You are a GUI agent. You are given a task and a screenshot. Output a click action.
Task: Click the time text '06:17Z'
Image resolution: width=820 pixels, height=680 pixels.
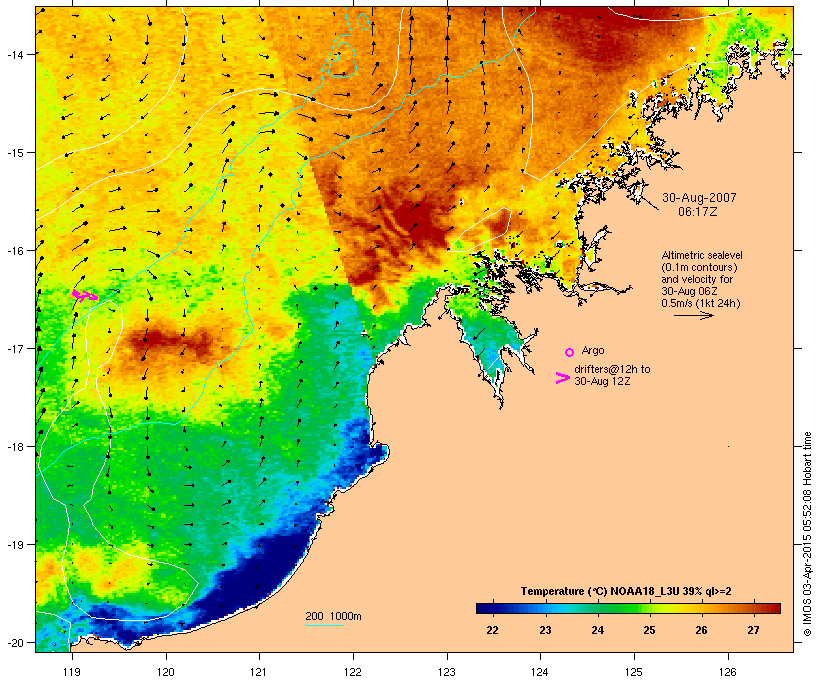pos(698,212)
